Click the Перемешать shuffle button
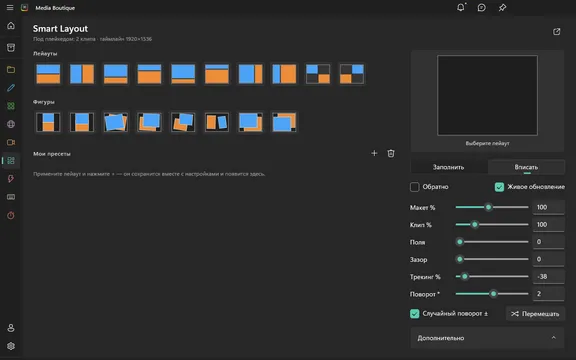 [x=535, y=314]
